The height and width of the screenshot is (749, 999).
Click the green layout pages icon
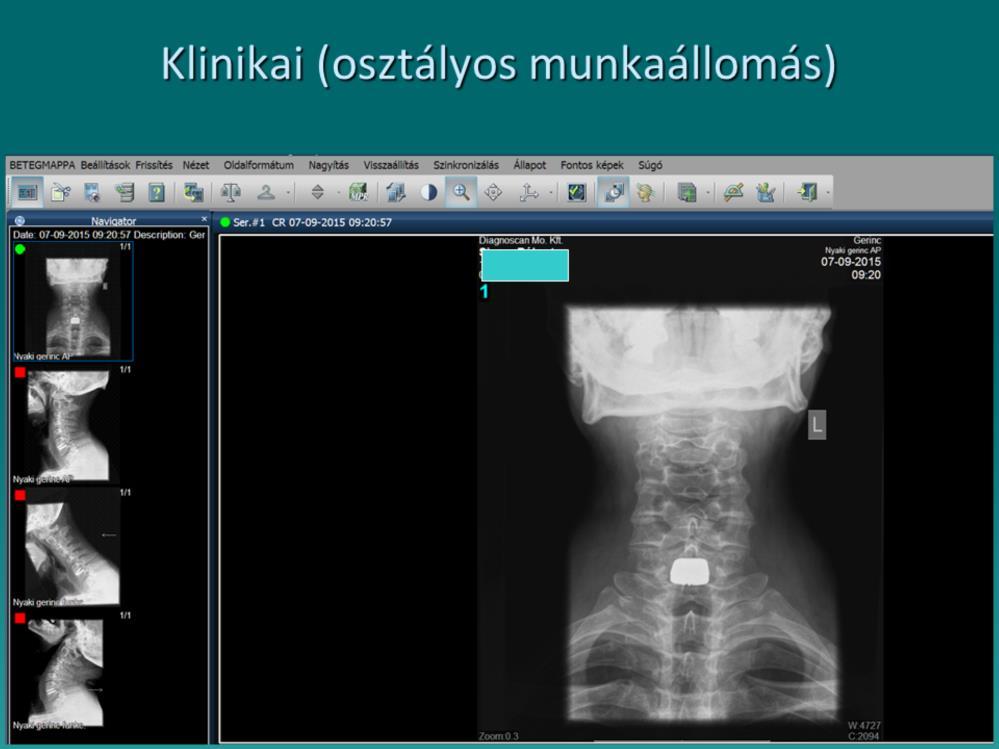[x=687, y=192]
